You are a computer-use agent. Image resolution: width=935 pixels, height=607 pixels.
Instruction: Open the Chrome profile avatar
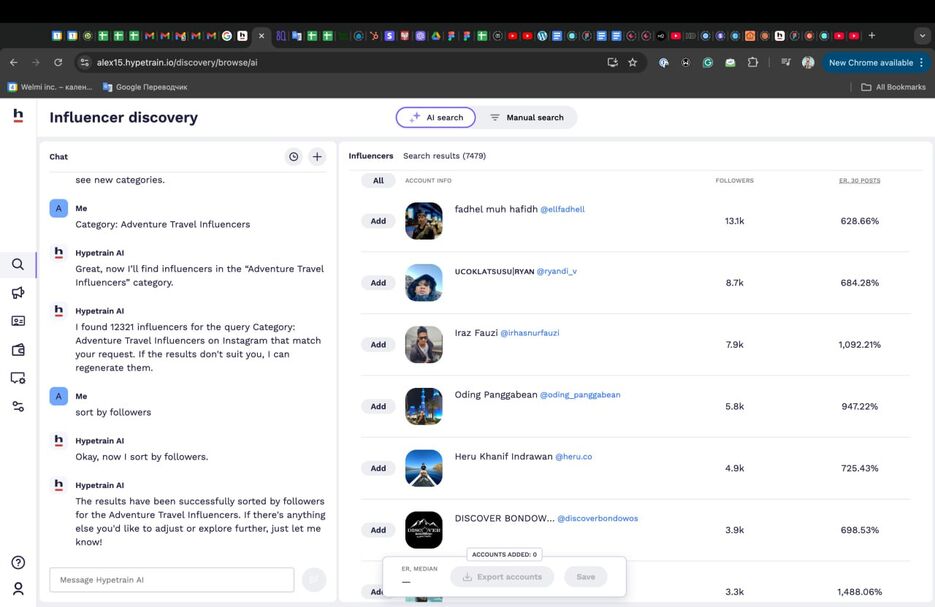(x=808, y=63)
